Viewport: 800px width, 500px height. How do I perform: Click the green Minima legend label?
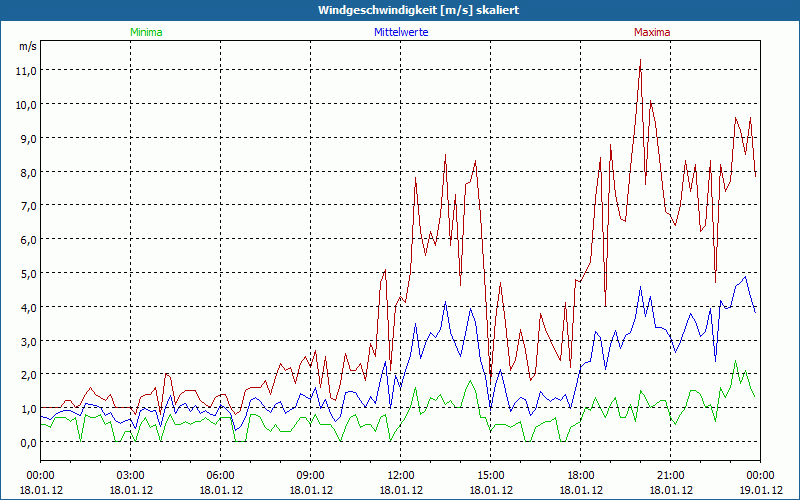pyautogui.click(x=146, y=32)
